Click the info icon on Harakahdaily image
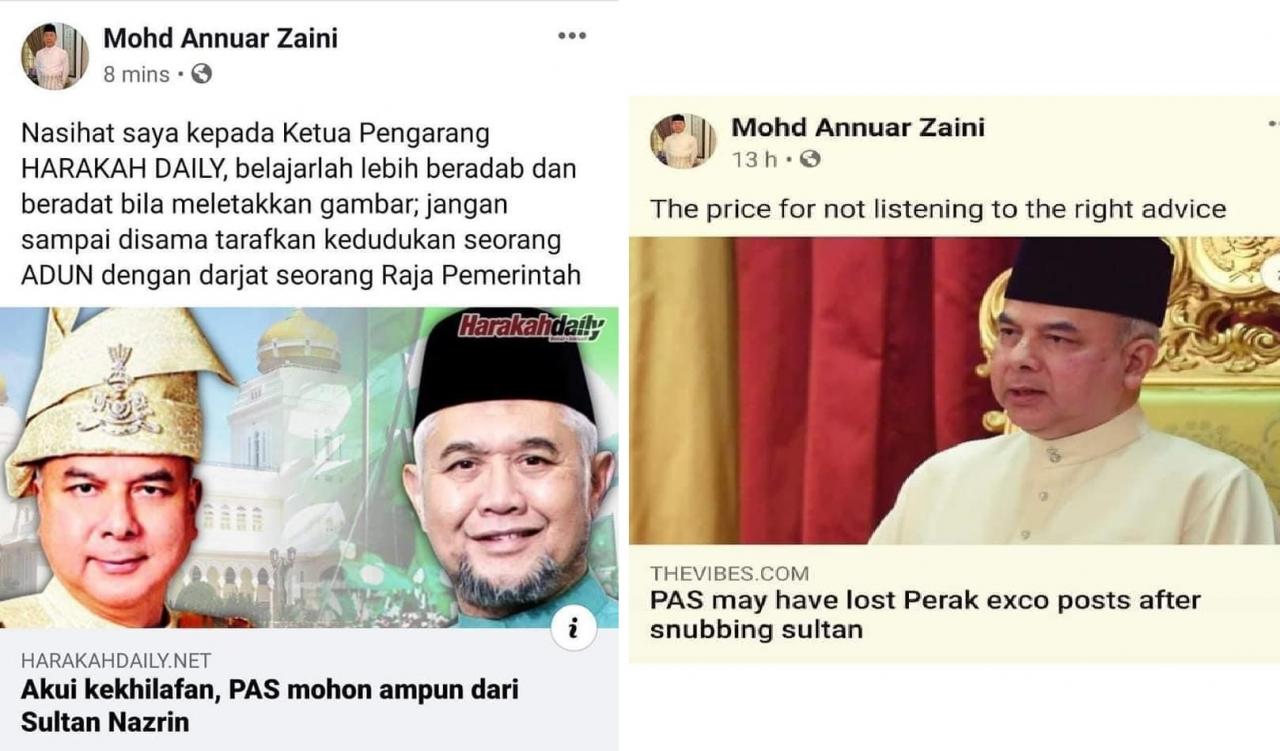1280x751 pixels. [574, 628]
